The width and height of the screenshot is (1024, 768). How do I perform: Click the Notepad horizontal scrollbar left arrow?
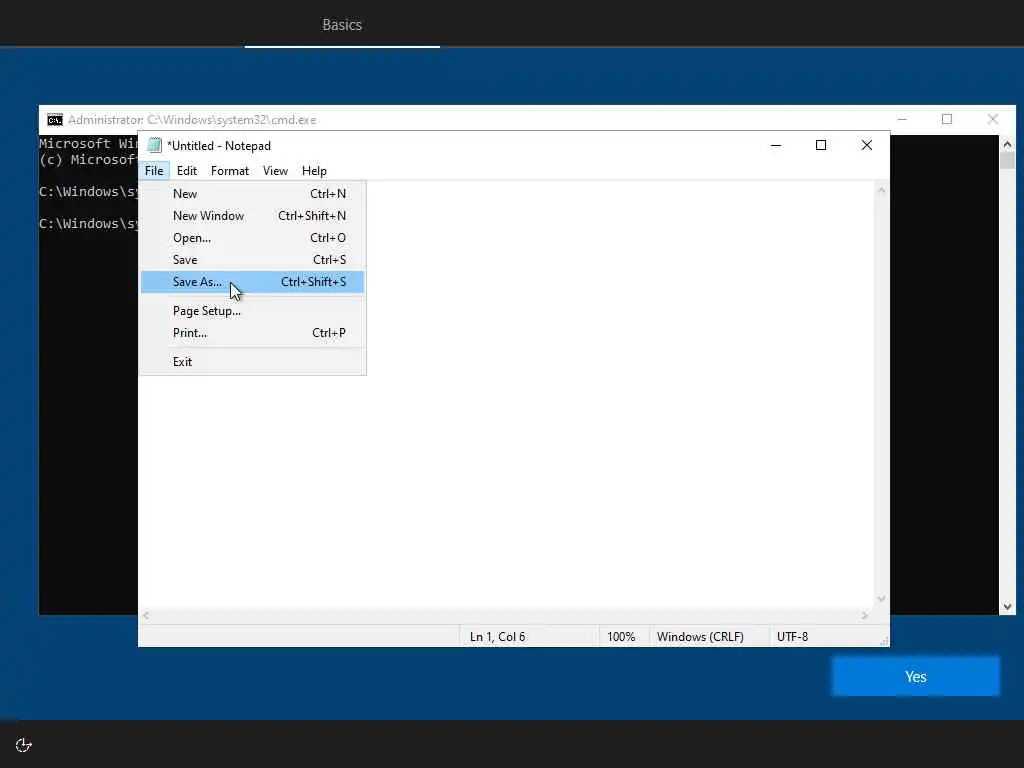pos(146,615)
